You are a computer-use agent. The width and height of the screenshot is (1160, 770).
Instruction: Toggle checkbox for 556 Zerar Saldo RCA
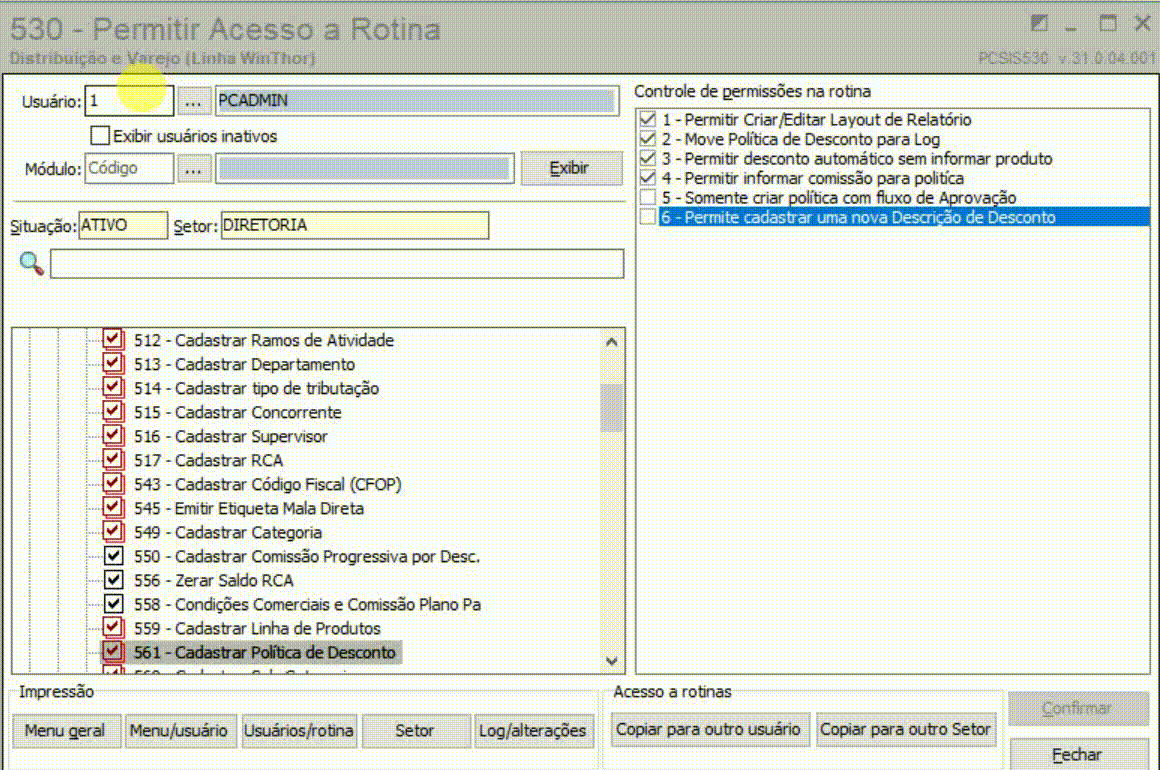tap(113, 579)
